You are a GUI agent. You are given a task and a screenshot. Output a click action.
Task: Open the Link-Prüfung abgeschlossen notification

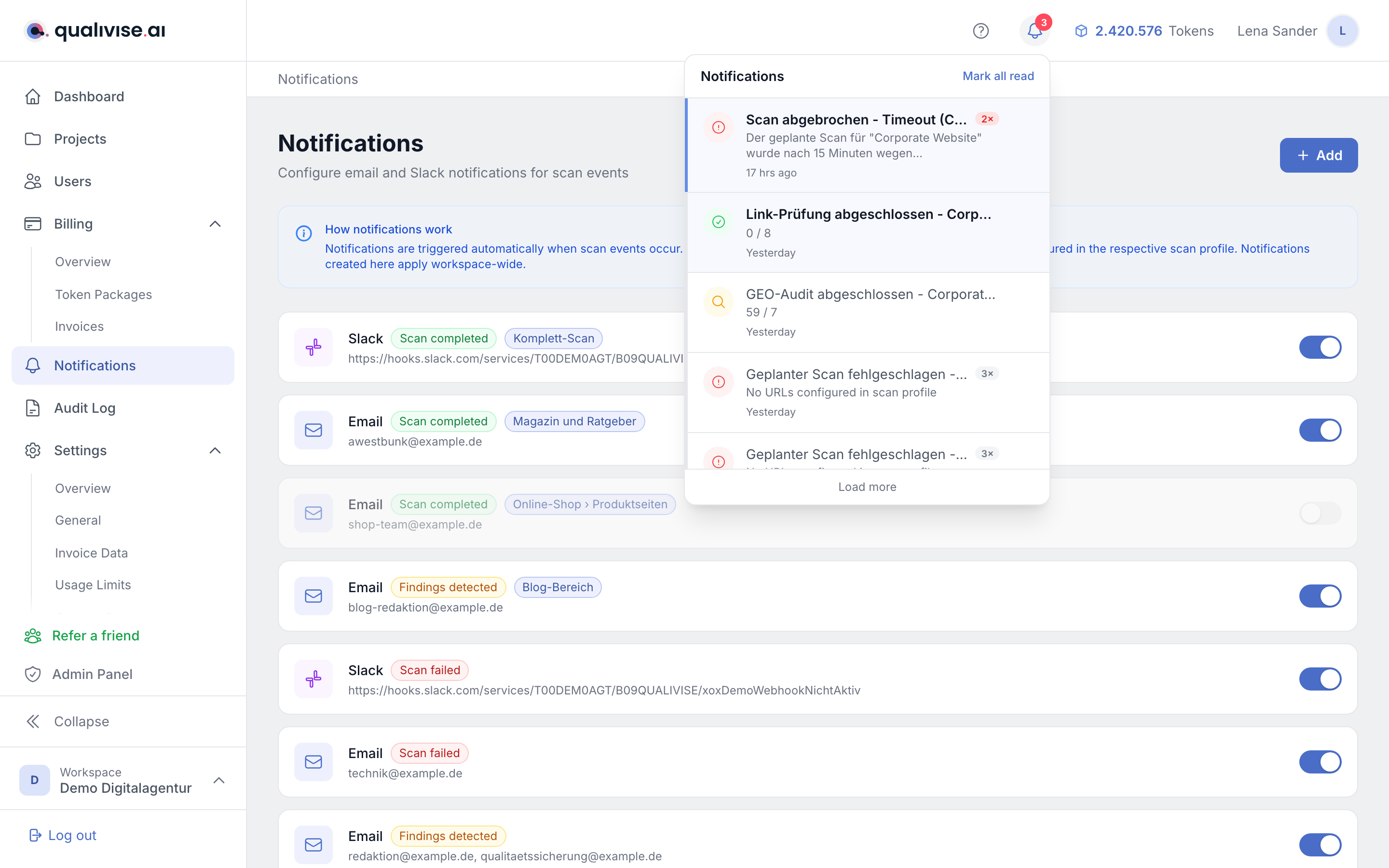(x=868, y=232)
